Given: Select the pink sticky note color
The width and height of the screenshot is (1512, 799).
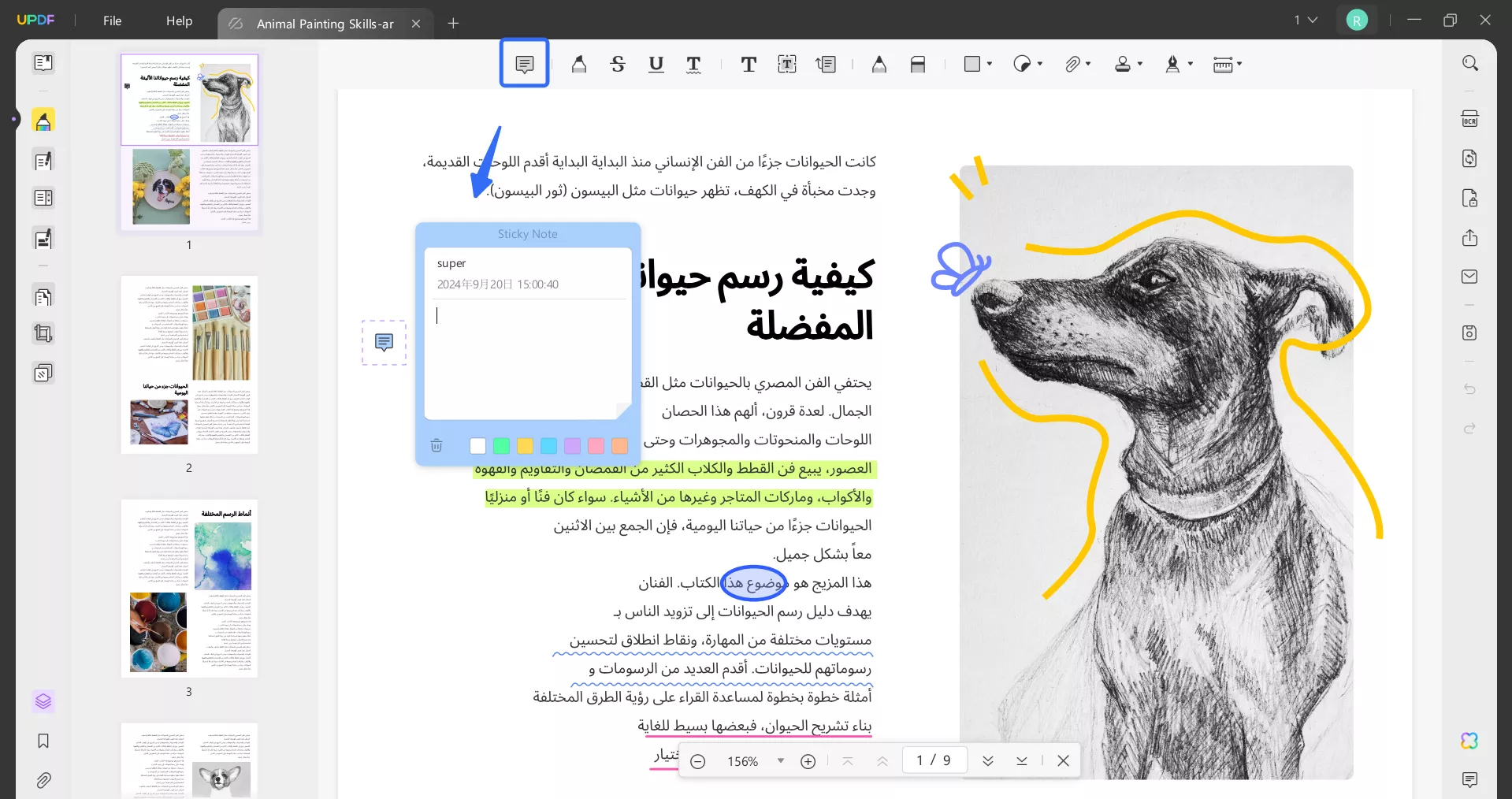Looking at the screenshot, I should [x=596, y=446].
